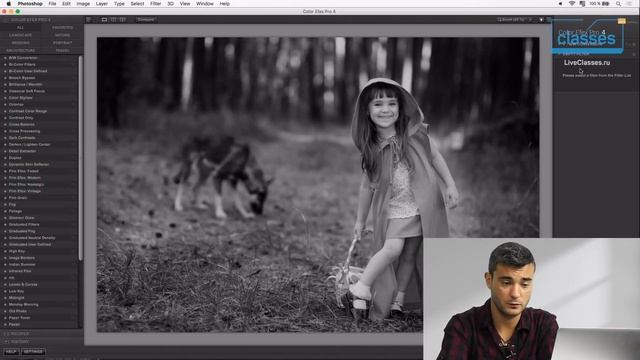The width and height of the screenshot is (640, 360).
Task: Switch to NATURE filter category
Action: point(62,35)
